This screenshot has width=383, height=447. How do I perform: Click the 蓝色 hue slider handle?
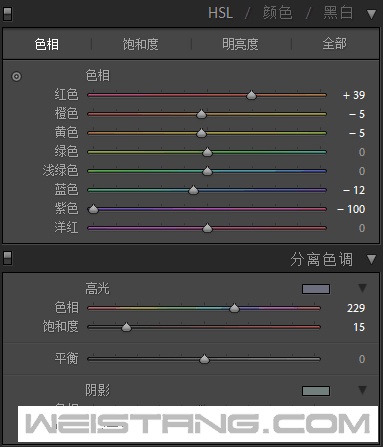click(x=193, y=190)
